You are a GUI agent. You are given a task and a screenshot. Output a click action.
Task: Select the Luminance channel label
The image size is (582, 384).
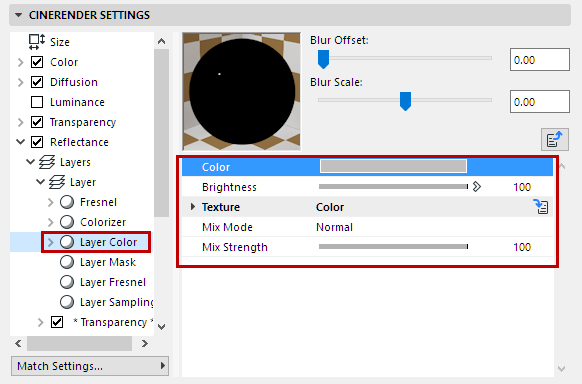click(77, 102)
